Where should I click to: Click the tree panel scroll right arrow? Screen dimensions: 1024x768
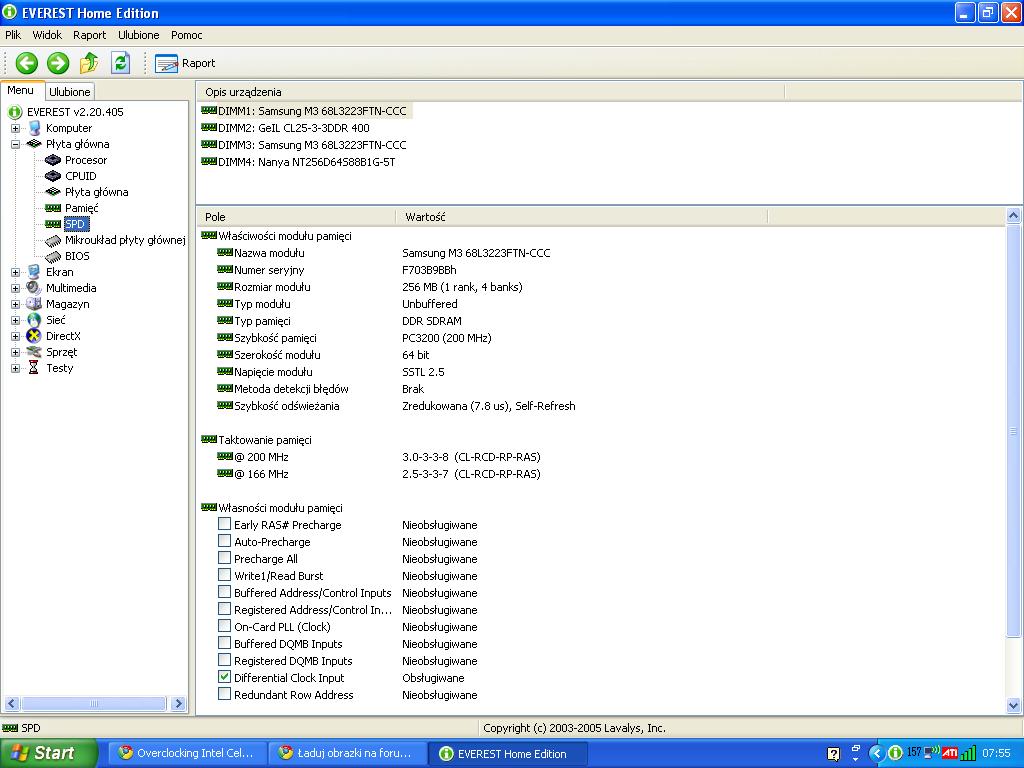tap(178, 703)
